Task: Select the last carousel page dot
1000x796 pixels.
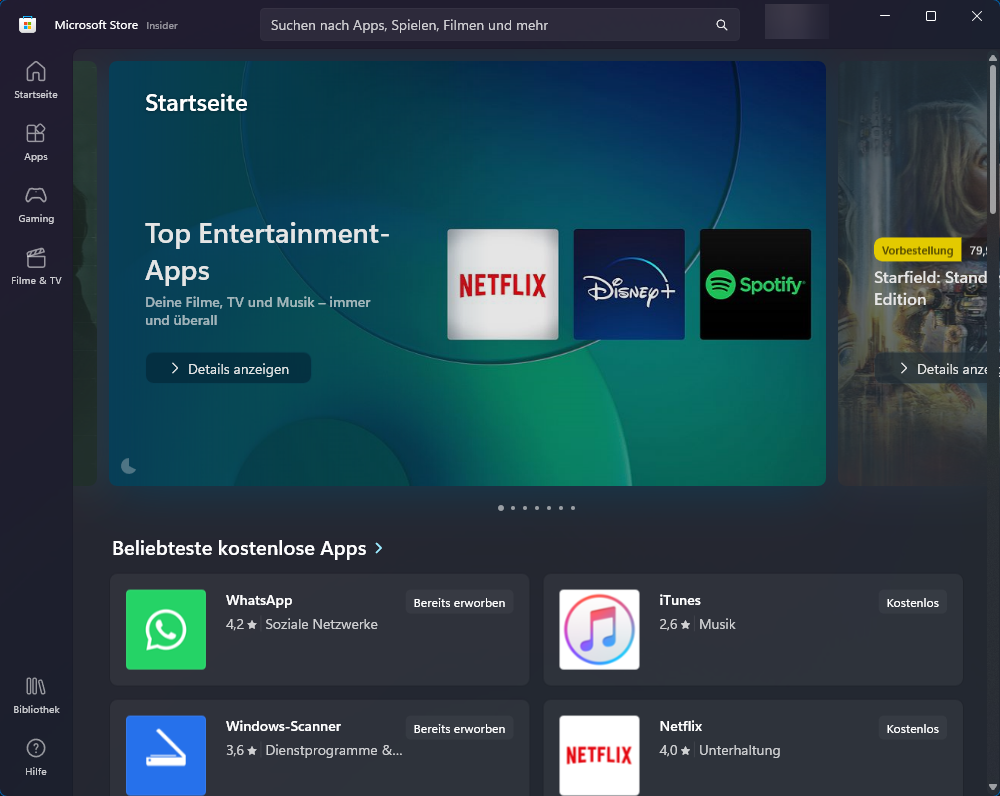Action: (x=573, y=508)
